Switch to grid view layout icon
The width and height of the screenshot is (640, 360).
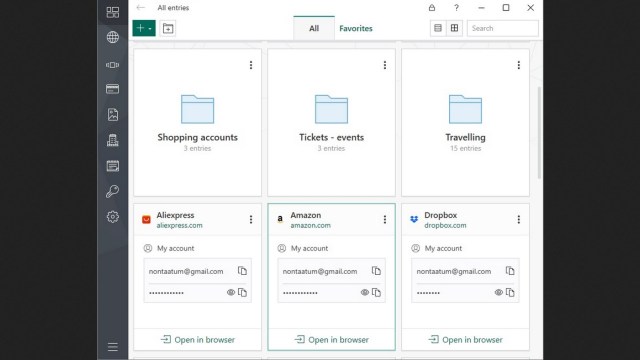click(454, 28)
